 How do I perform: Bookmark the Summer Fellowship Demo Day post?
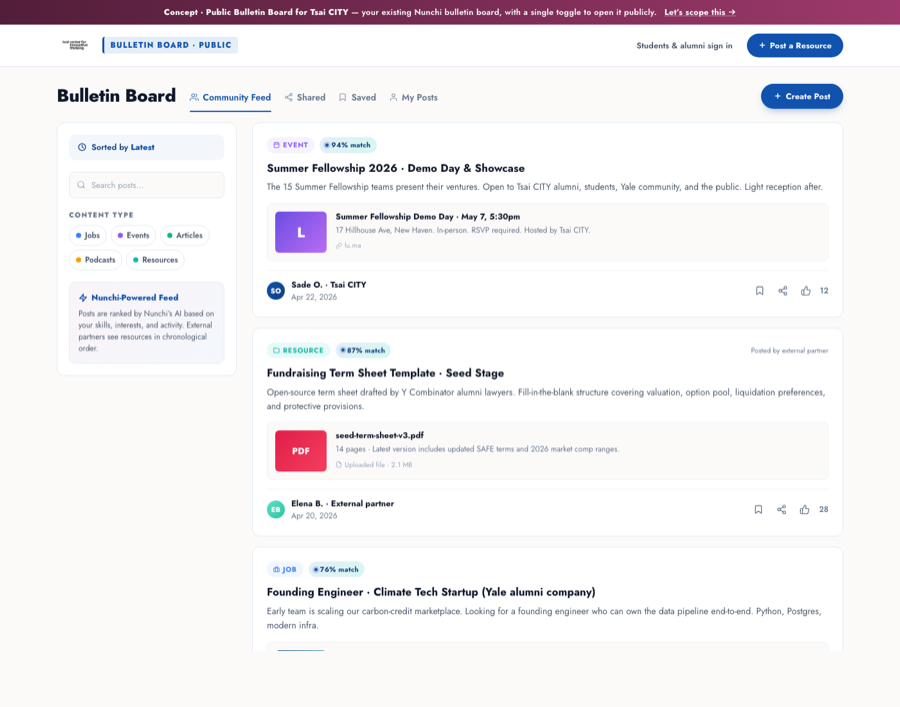point(759,291)
